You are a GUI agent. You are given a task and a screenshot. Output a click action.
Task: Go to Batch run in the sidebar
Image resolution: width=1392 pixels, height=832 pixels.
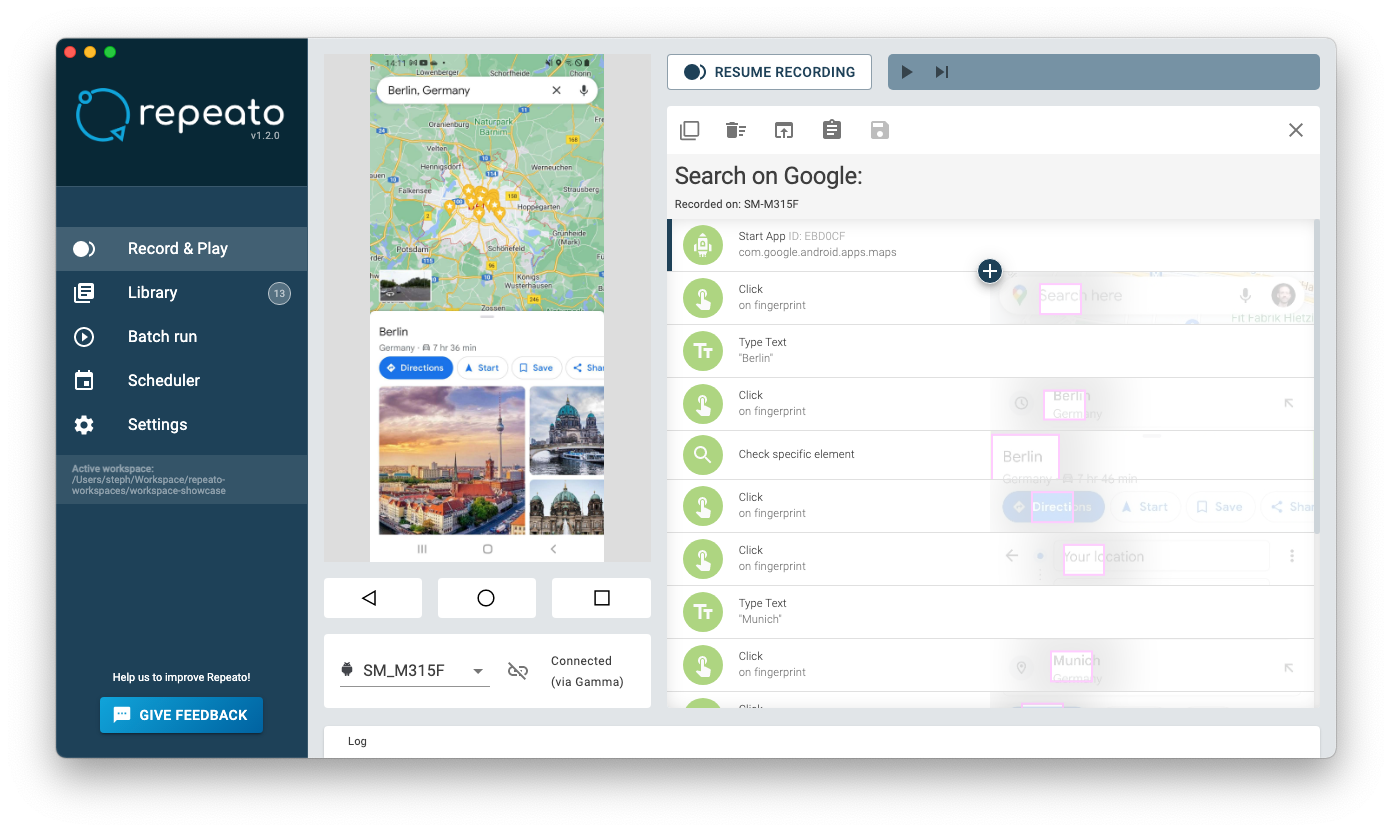pyautogui.click(x=182, y=337)
